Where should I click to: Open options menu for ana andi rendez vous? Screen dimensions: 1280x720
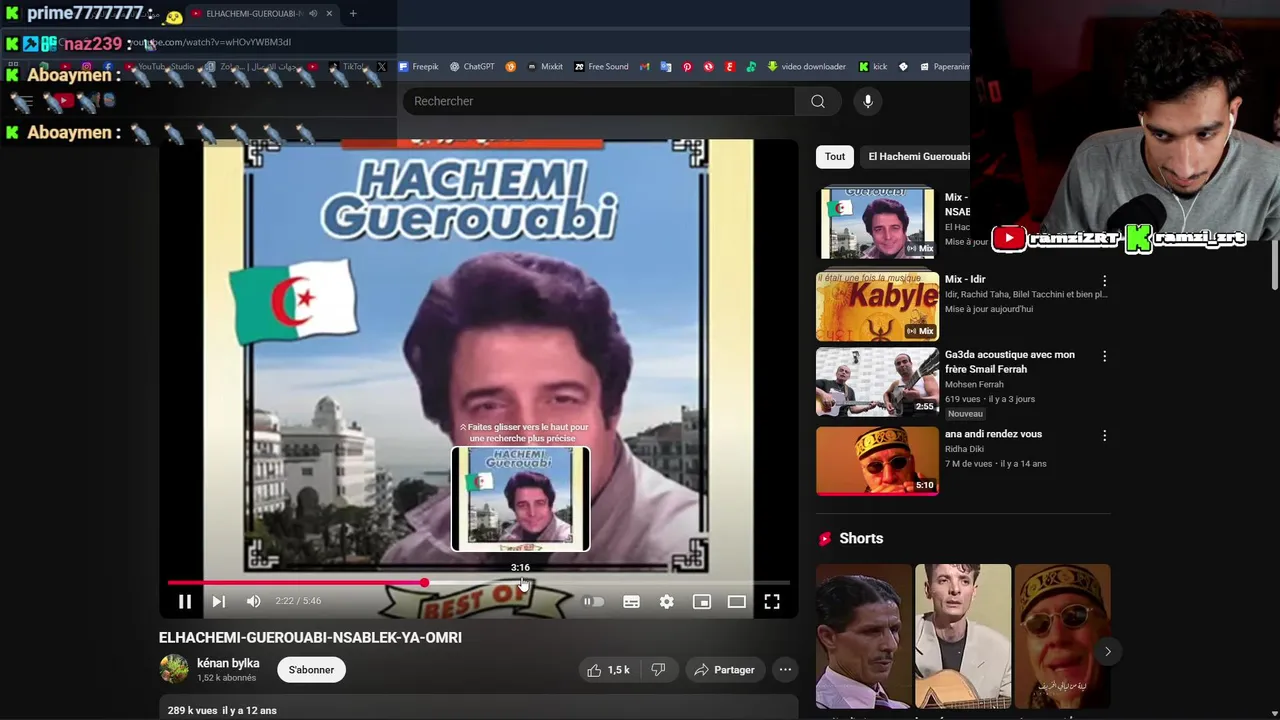point(1104,436)
